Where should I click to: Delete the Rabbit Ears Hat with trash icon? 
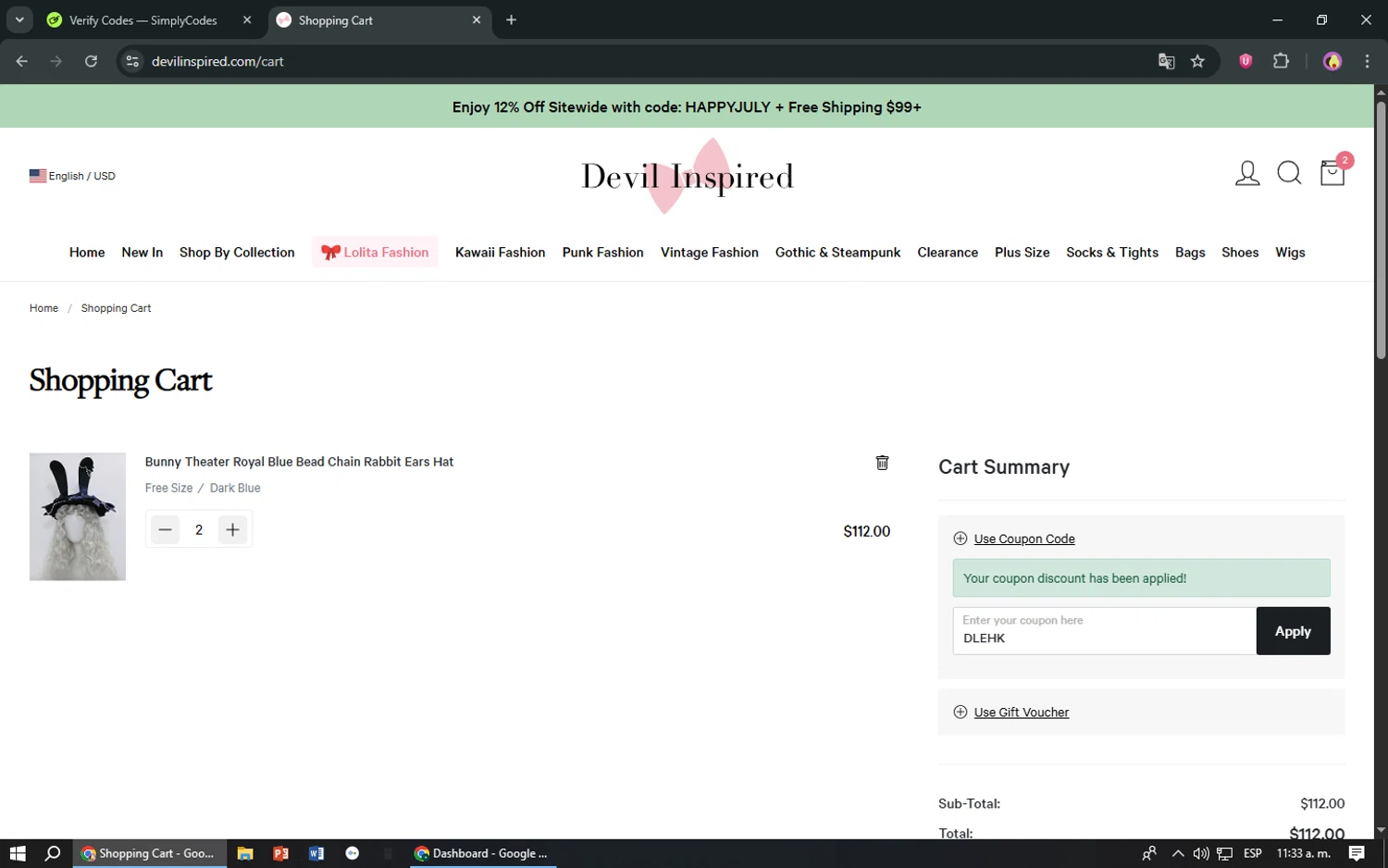[882, 463]
